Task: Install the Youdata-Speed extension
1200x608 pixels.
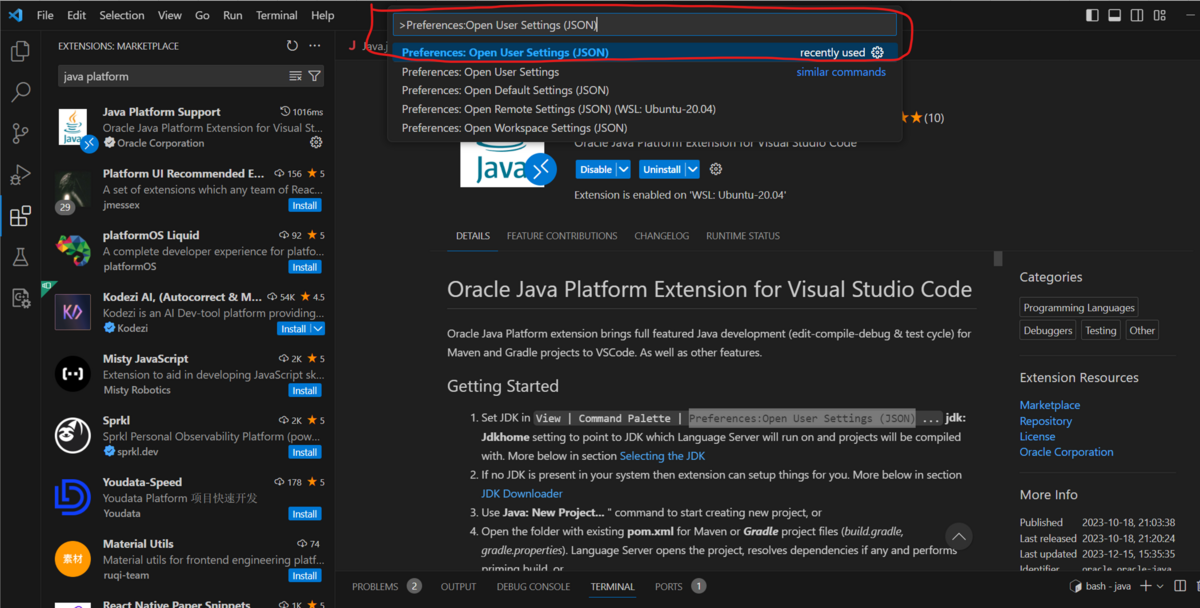Action: tap(305, 514)
